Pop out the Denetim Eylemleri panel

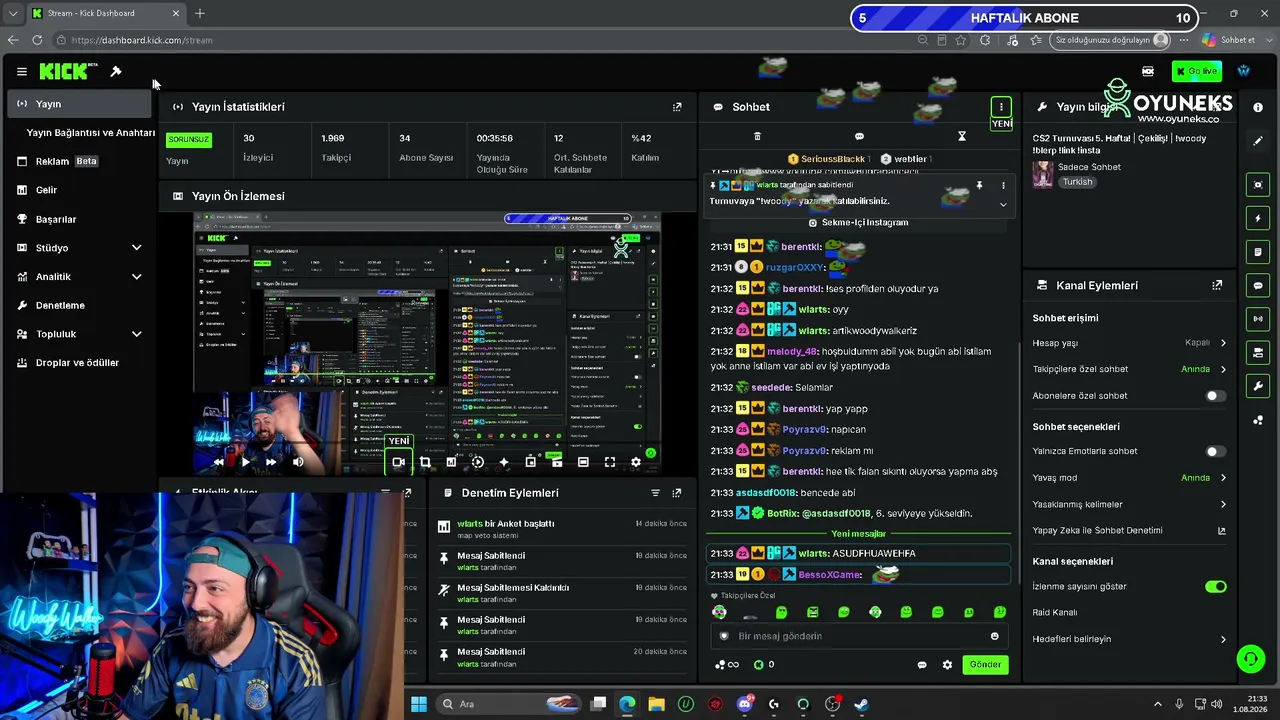point(677,493)
